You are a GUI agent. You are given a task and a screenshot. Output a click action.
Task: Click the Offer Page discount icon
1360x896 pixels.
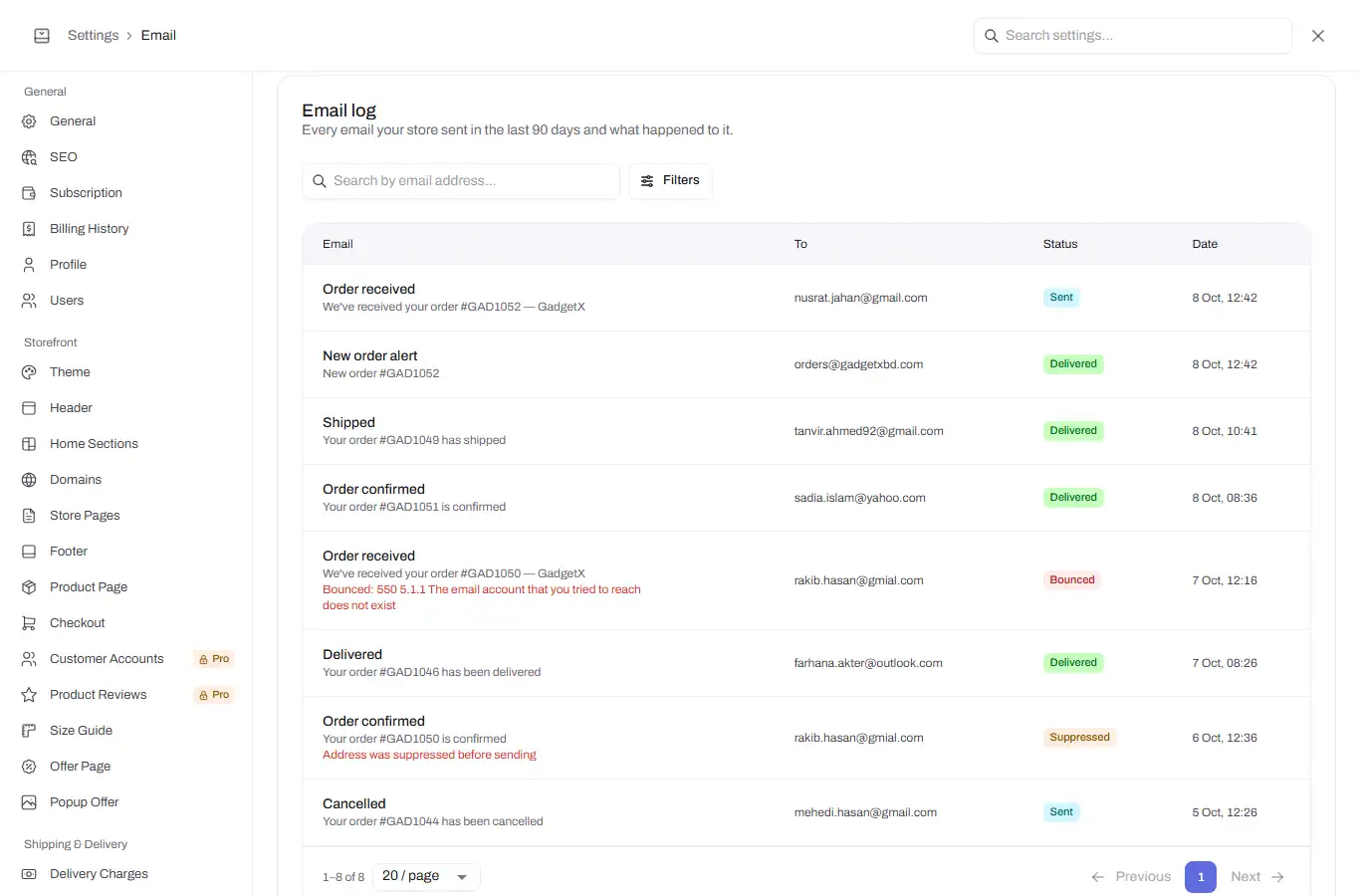29,767
